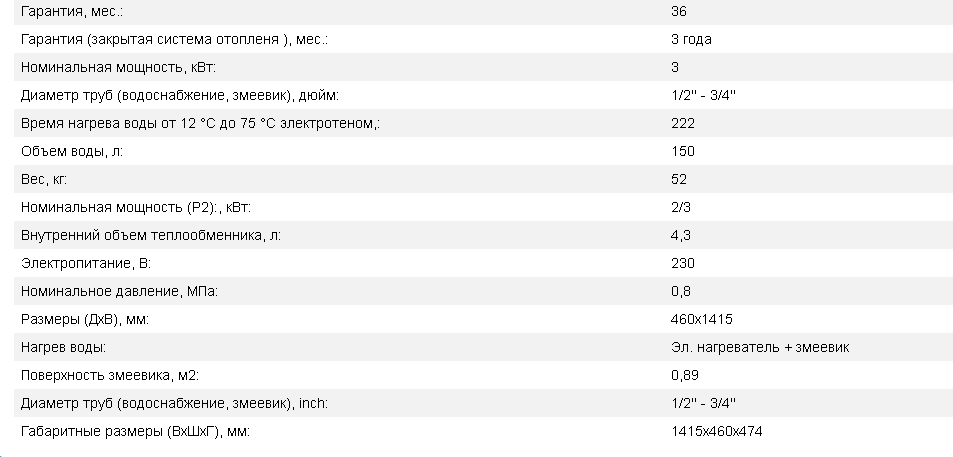Select the dimensions value 460x1415
This screenshot has height=457, width=953.
click(x=702, y=319)
